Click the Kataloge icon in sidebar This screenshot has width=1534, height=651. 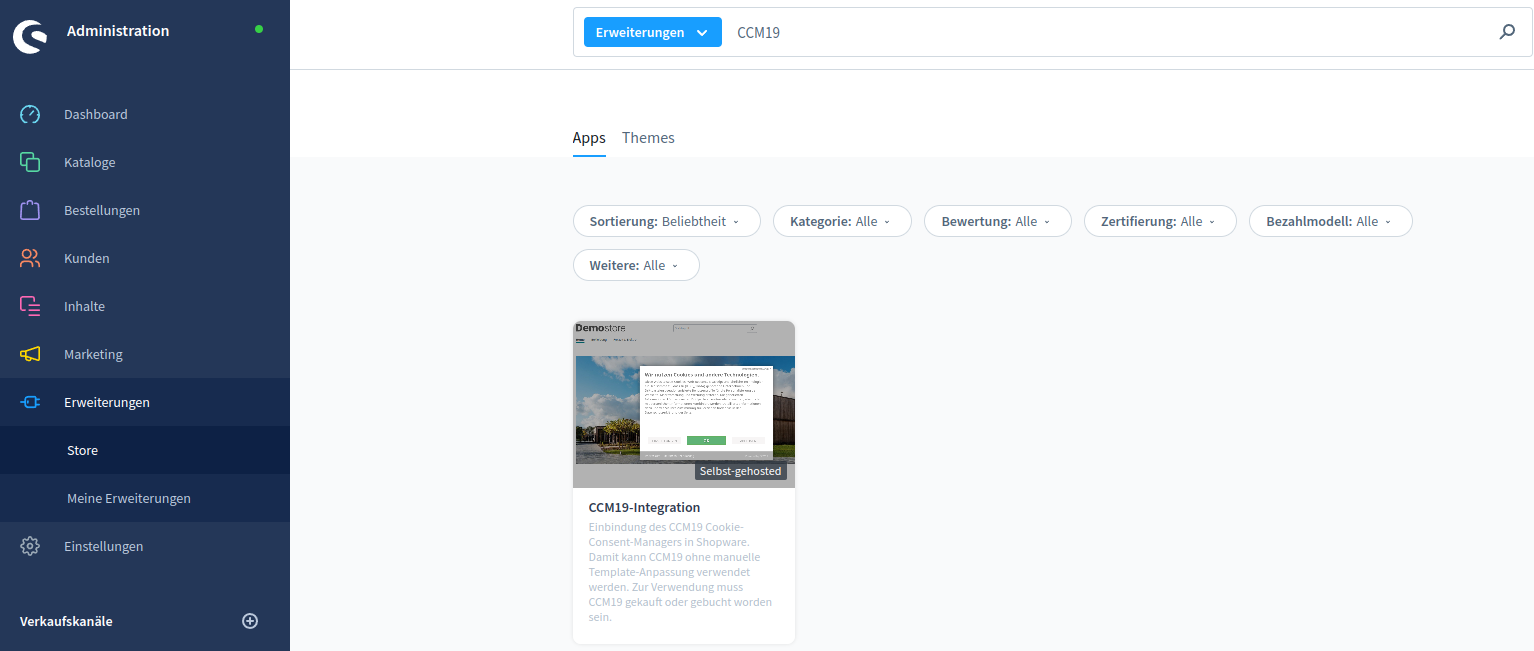coord(30,162)
